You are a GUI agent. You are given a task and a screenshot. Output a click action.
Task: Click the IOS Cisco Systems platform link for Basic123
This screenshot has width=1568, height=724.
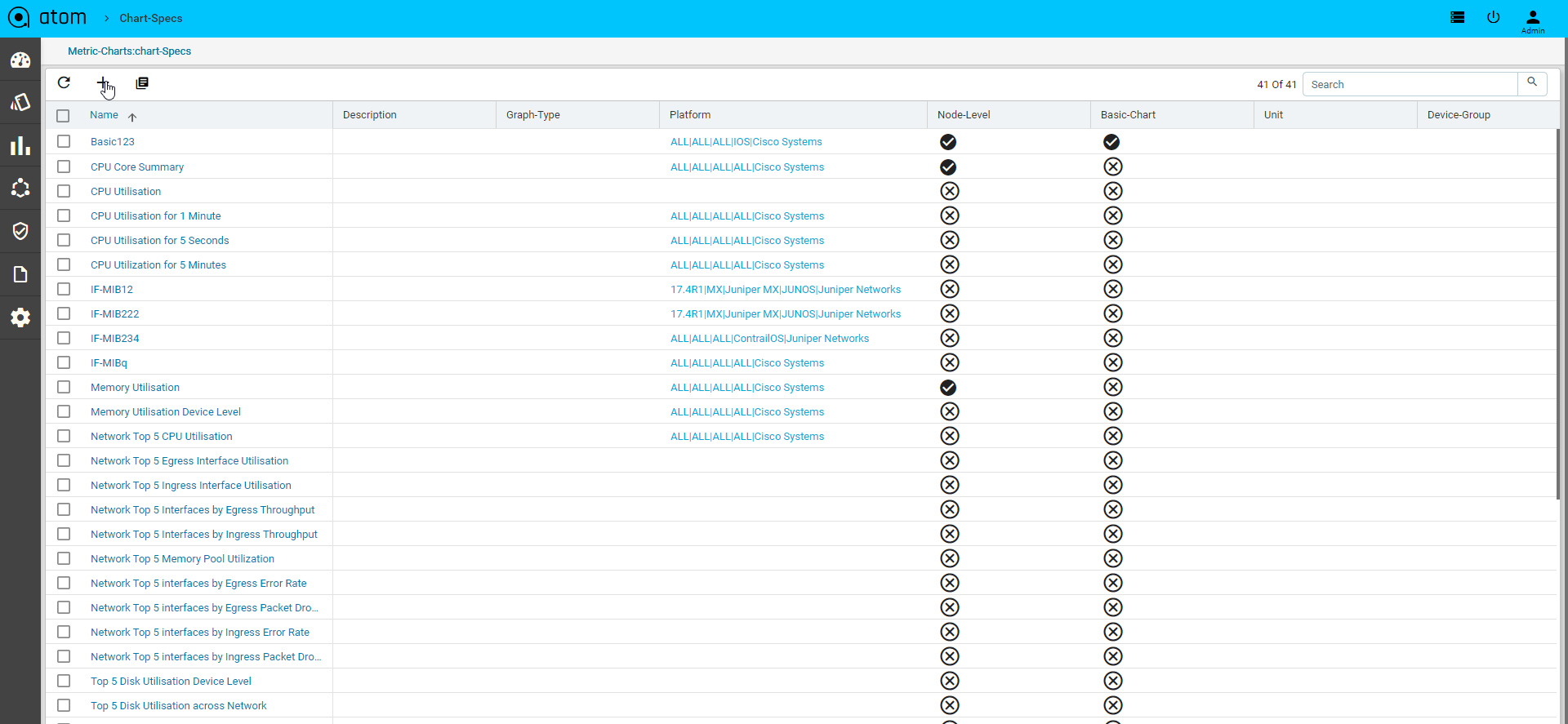point(746,141)
